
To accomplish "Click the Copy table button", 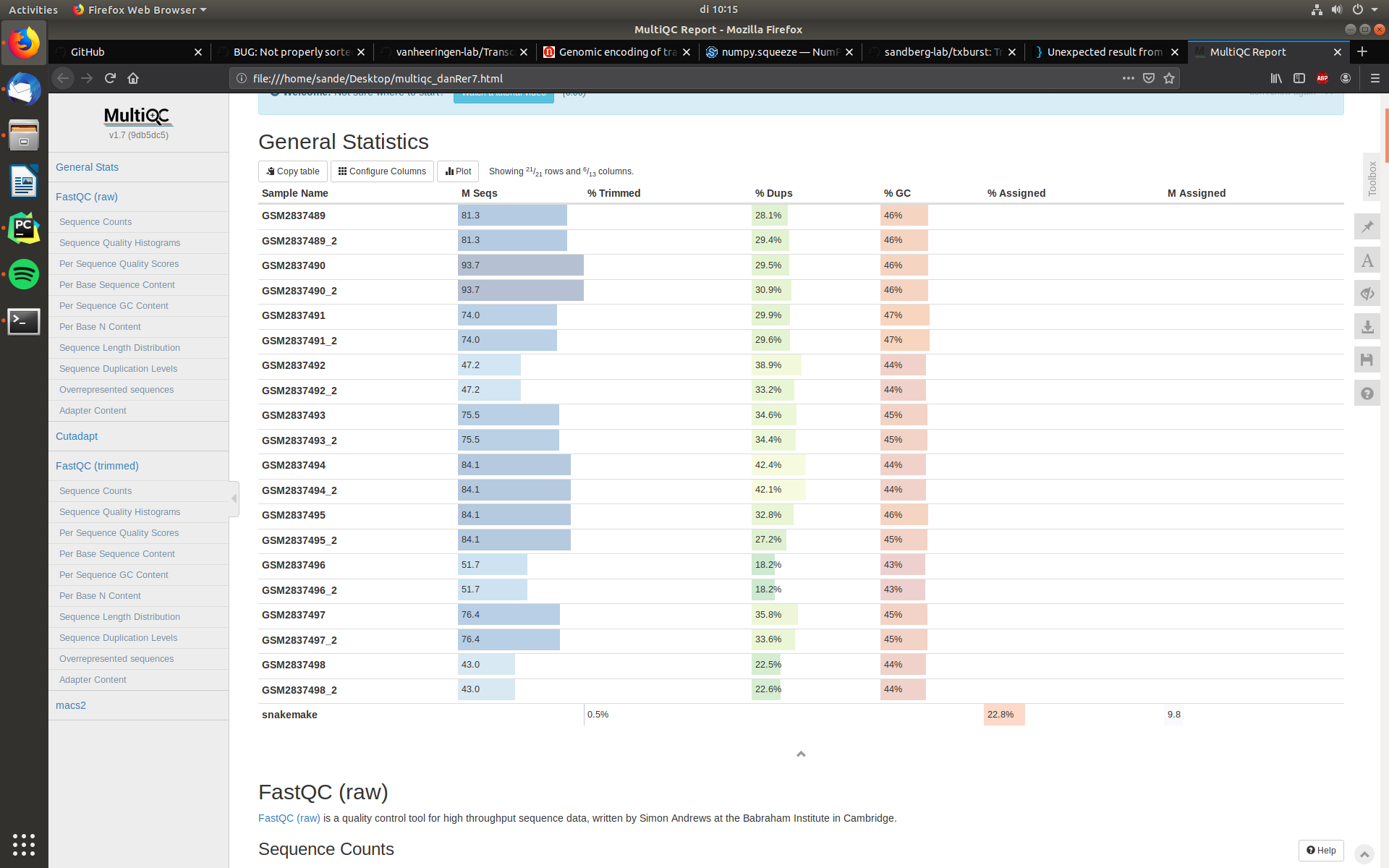I will (x=292, y=171).
